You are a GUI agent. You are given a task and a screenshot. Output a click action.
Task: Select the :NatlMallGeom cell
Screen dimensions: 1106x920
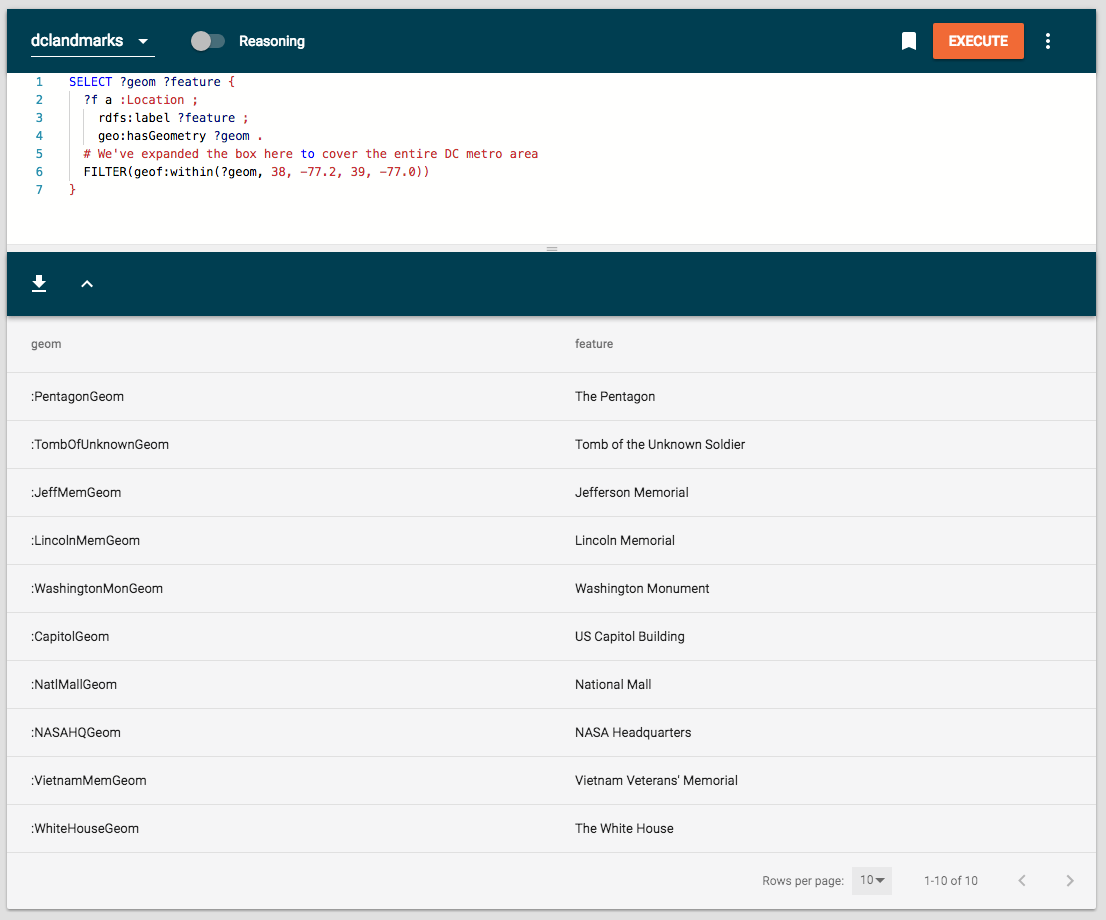(74, 684)
